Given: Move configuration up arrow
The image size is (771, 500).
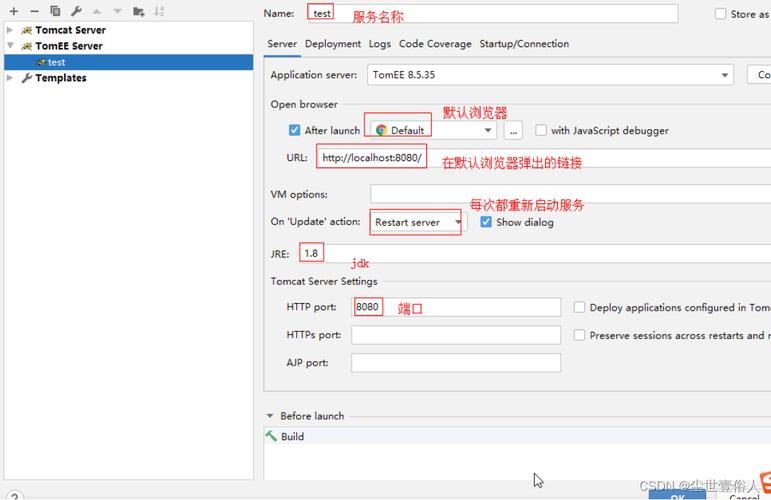Looking at the screenshot, I should (97, 11).
